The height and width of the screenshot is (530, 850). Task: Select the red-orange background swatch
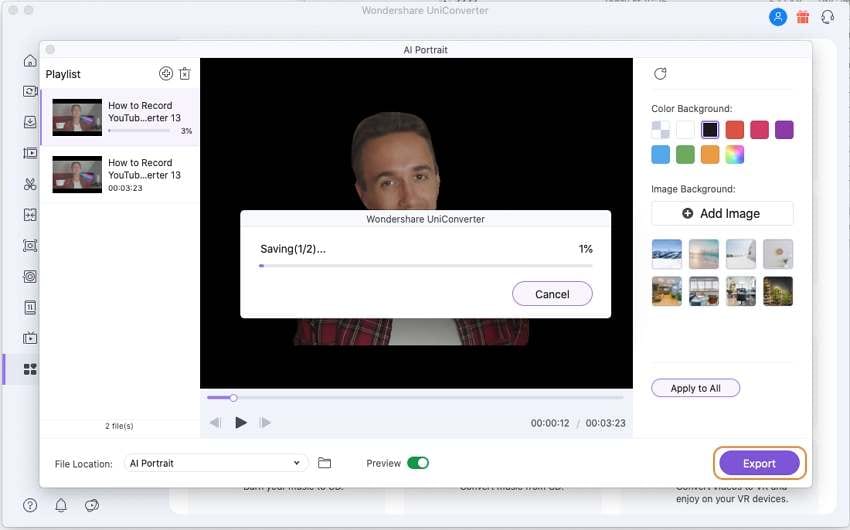point(735,130)
